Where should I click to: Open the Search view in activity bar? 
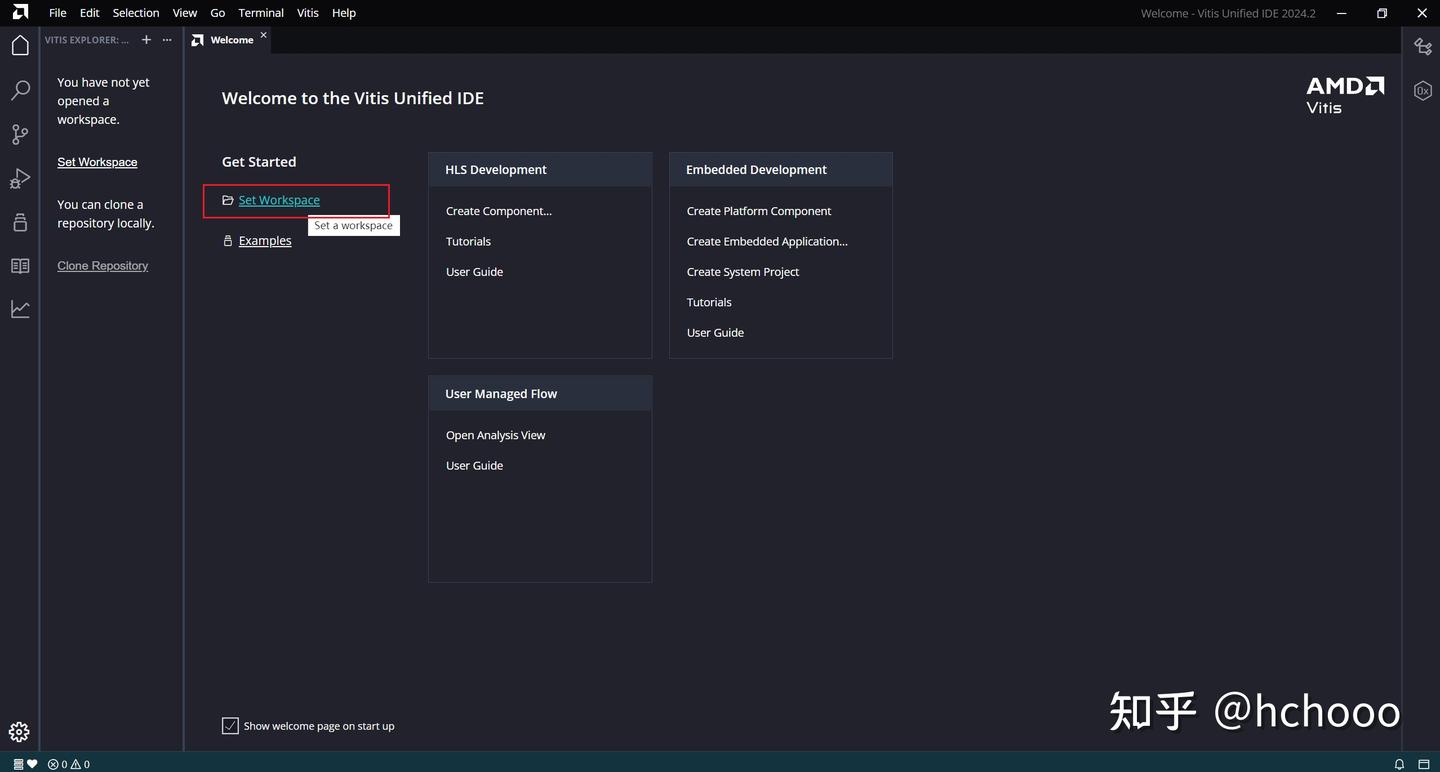click(20, 91)
